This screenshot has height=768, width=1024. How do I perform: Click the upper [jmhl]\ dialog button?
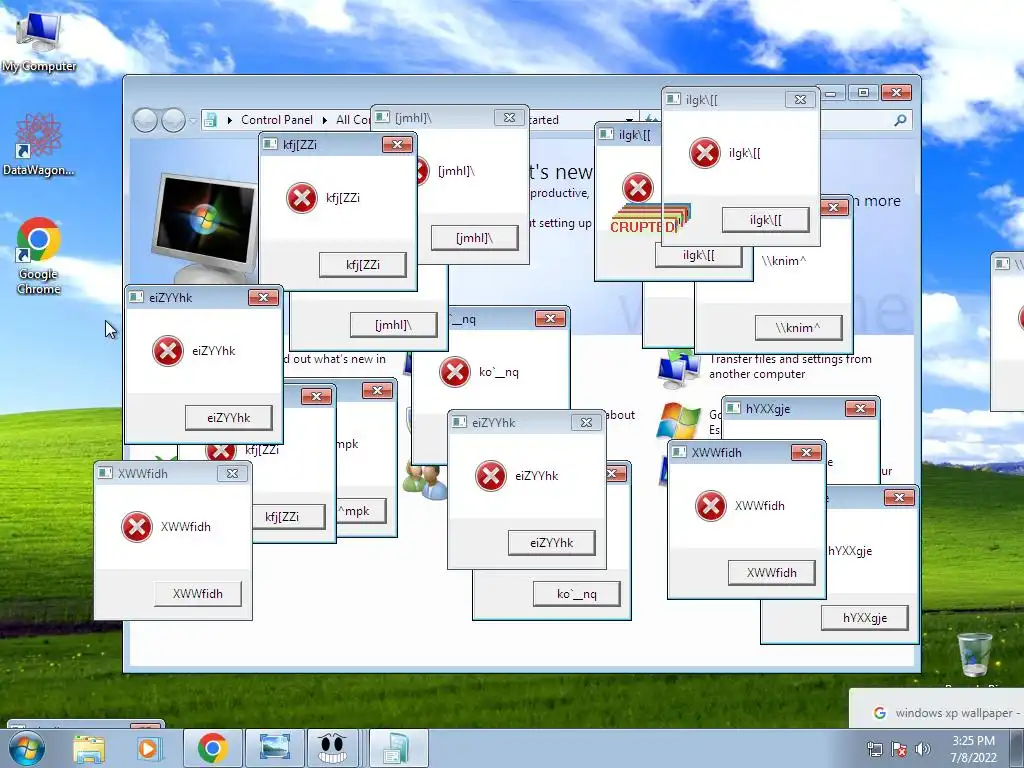coord(475,238)
